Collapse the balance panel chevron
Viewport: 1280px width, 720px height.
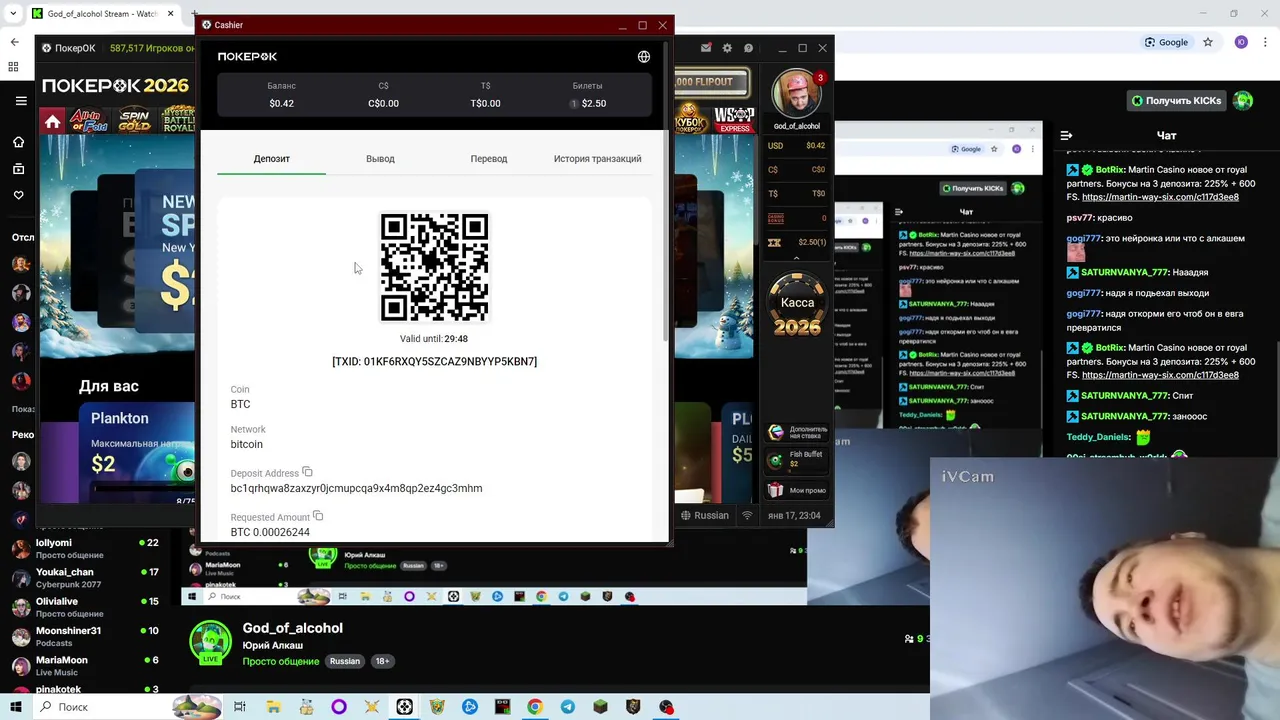pos(797,259)
